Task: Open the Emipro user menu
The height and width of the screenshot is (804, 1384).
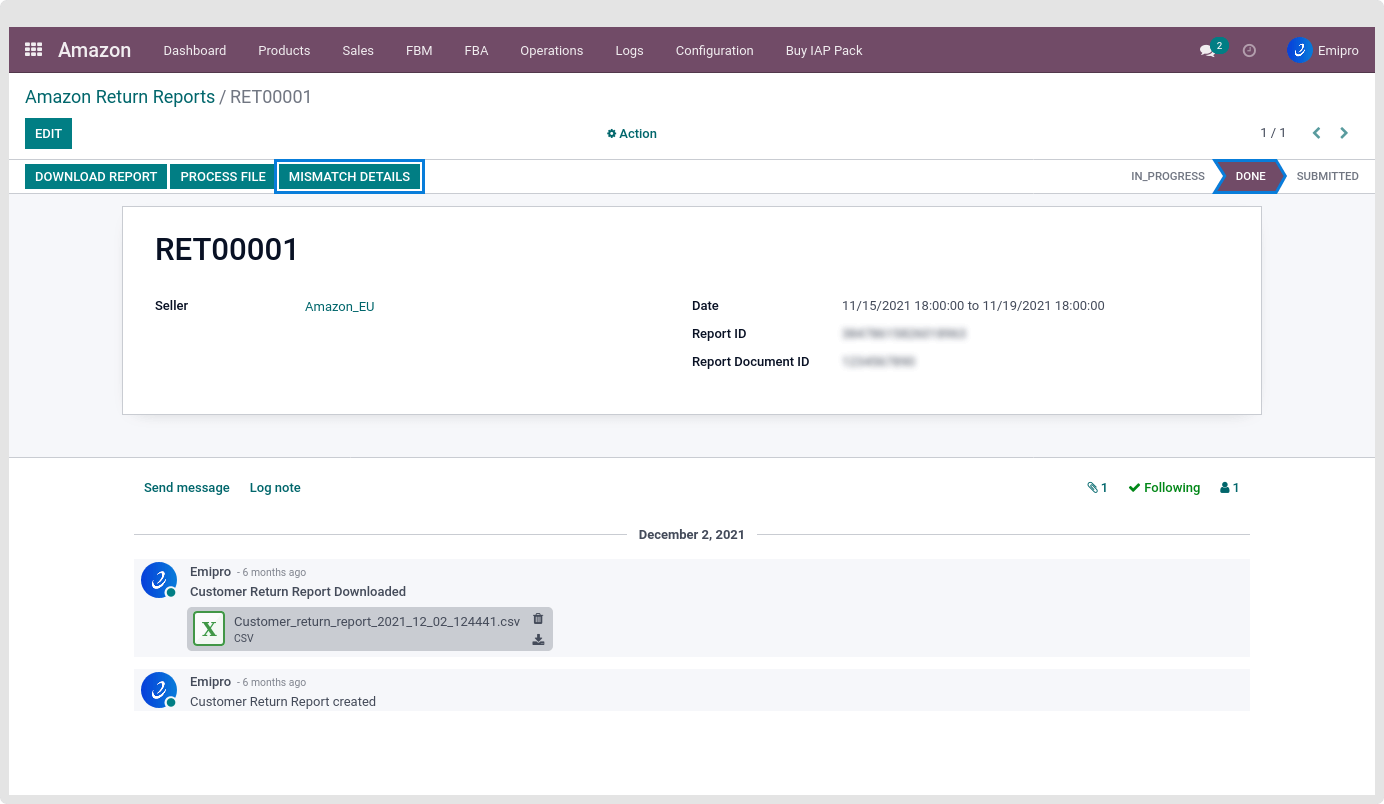Action: click(x=1323, y=51)
